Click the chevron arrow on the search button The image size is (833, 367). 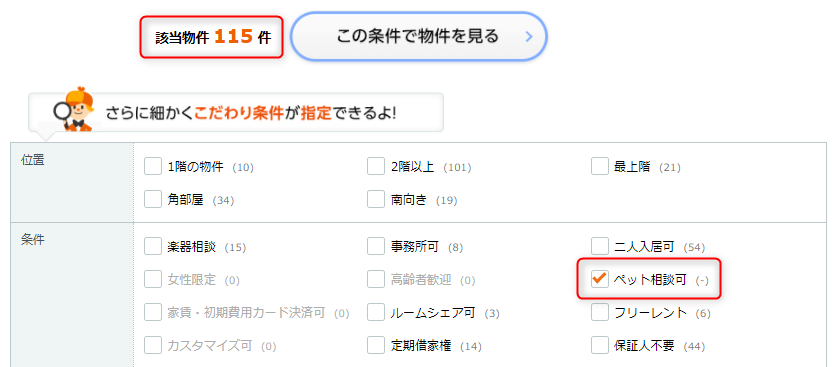click(528, 37)
